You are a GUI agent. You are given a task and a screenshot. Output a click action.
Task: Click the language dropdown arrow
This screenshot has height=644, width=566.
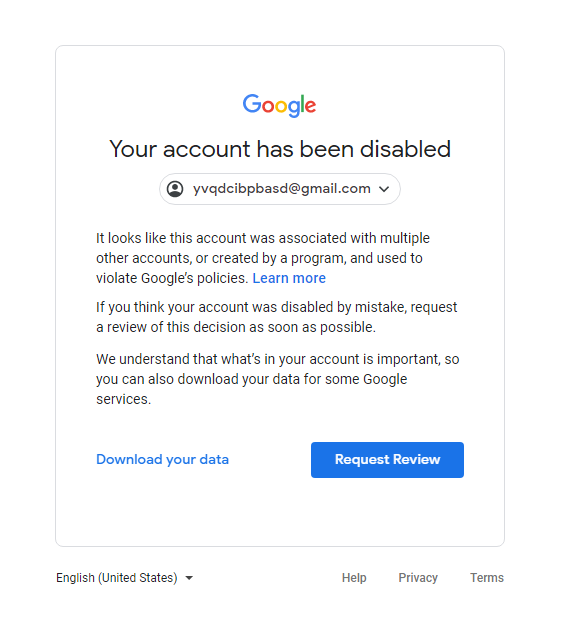(x=189, y=578)
